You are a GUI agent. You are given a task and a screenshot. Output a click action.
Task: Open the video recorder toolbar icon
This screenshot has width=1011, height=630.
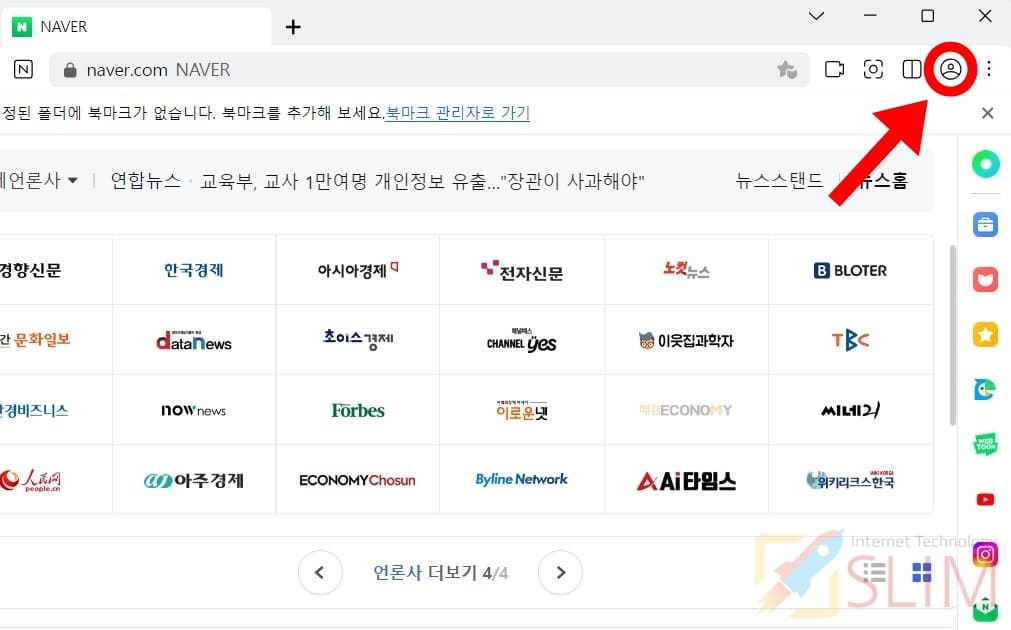[x=834, y=69]
